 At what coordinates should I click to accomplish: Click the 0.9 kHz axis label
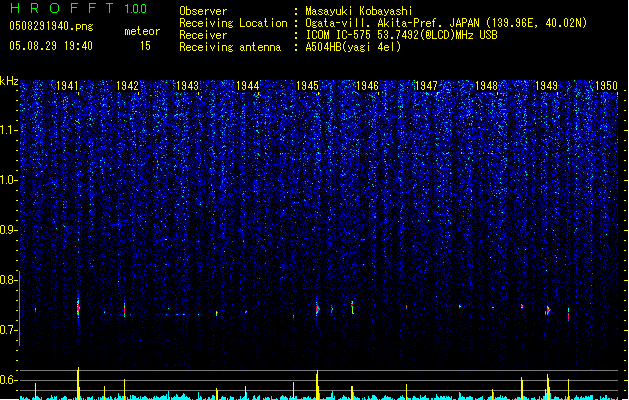(9, 230)
